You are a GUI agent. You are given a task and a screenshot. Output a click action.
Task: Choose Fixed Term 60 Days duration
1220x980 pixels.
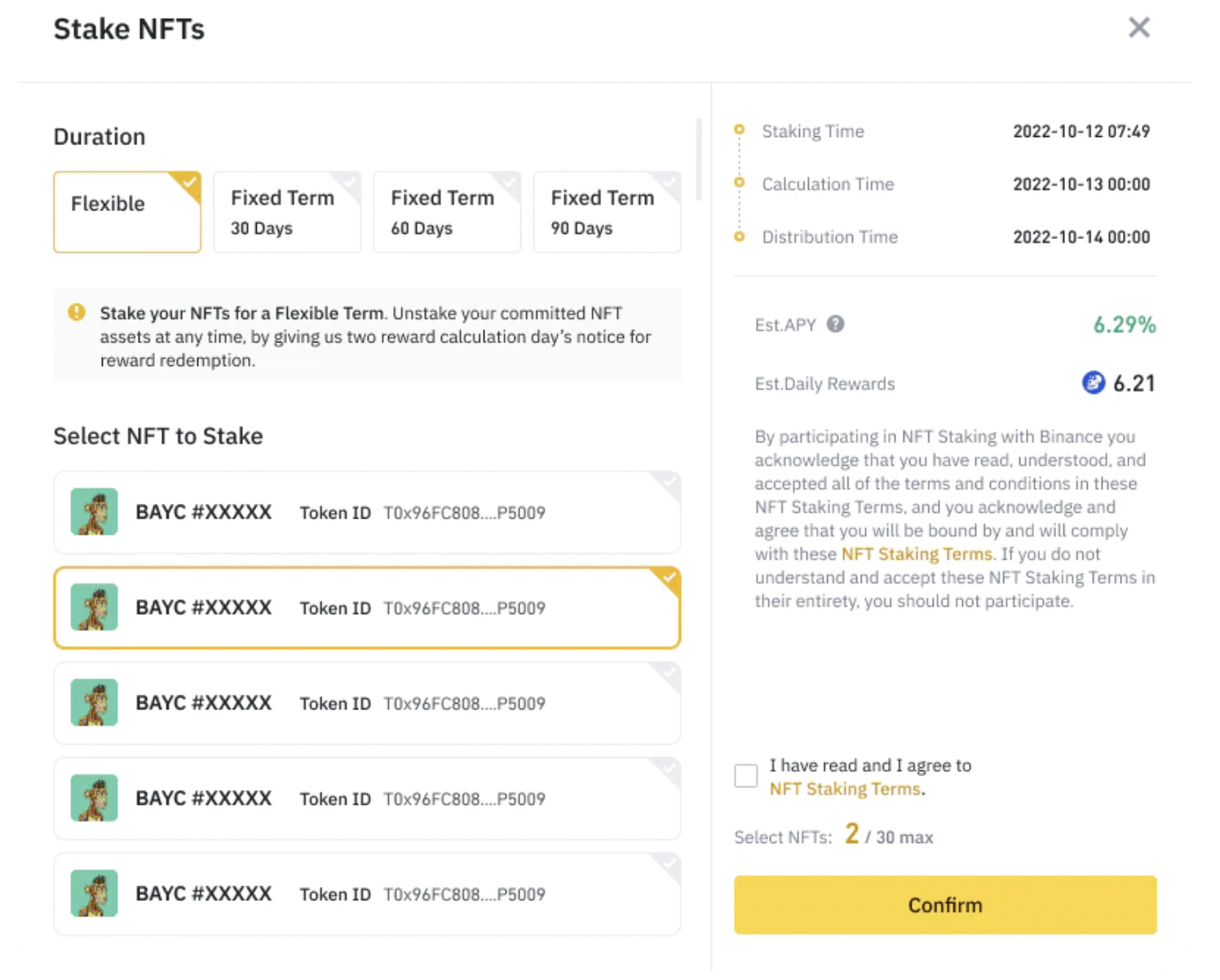tap(447, 212)
